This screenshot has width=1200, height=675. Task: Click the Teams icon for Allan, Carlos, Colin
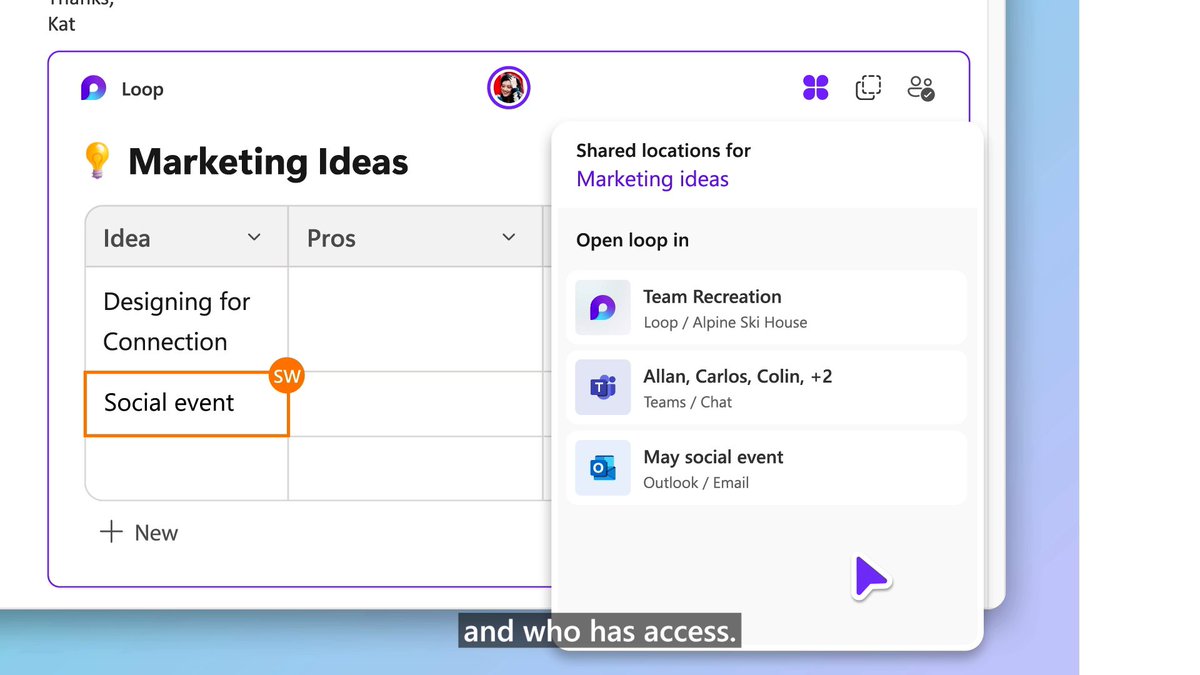click(x=603, y=387)
